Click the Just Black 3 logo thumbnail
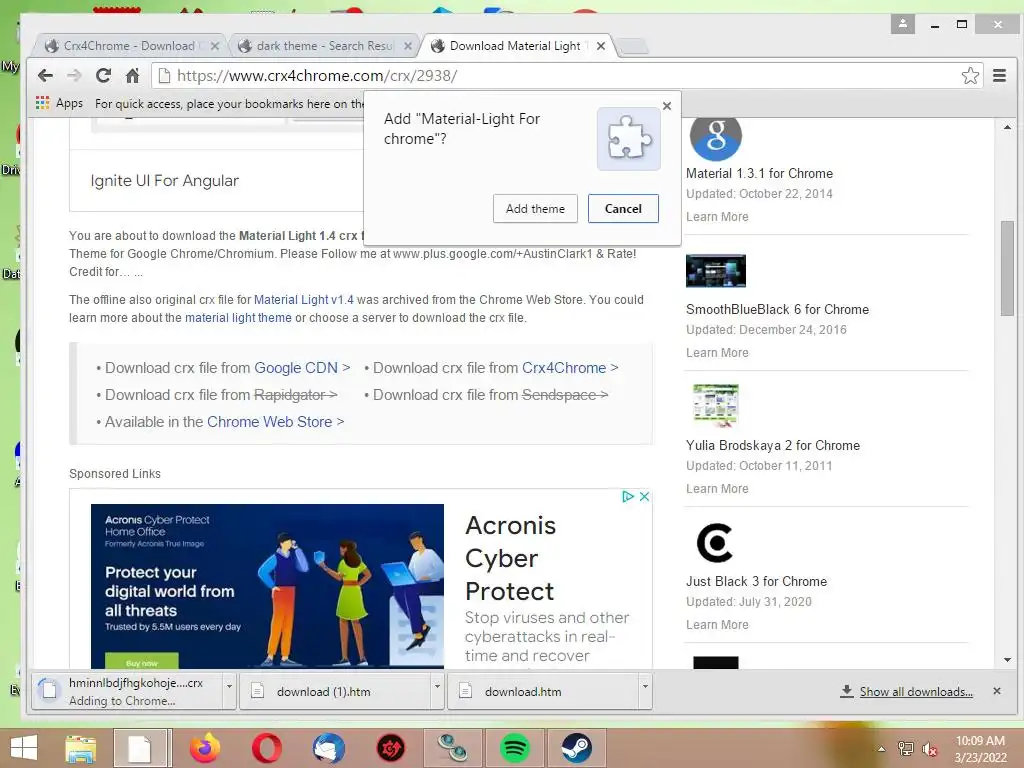This screenshot has height=768, width=1024. click(714, 542)
